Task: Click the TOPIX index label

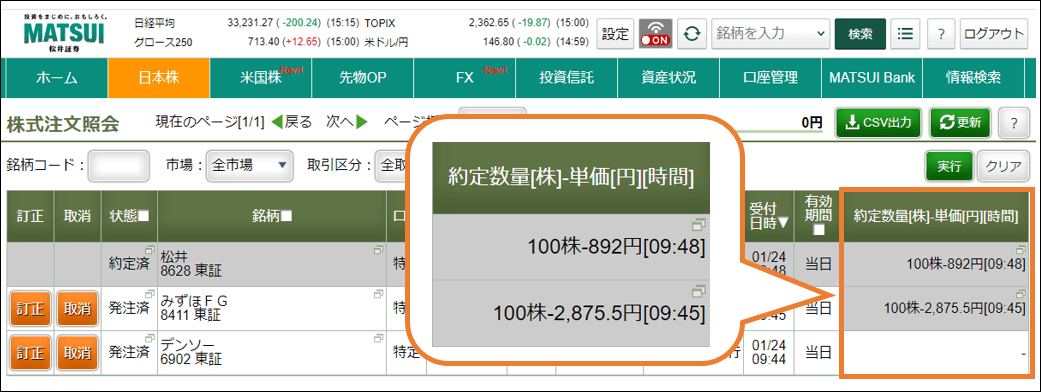Action: (380, 23)
